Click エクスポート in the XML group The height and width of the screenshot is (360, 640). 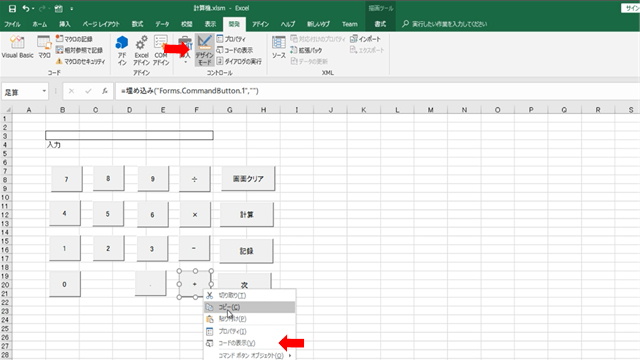pyautogui.click(x=367, y=50)
